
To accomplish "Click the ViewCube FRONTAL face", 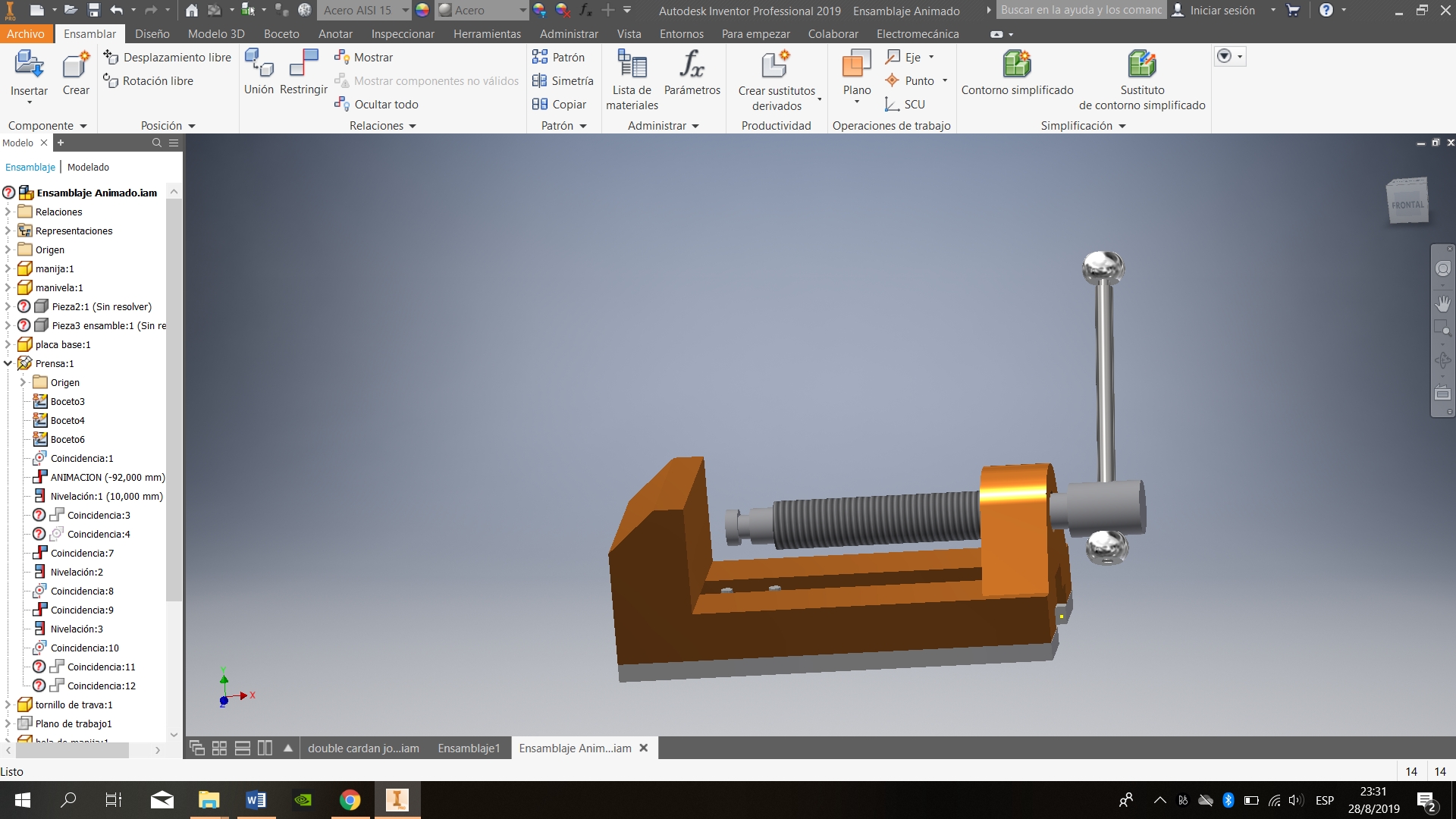I will [1407, 204].
